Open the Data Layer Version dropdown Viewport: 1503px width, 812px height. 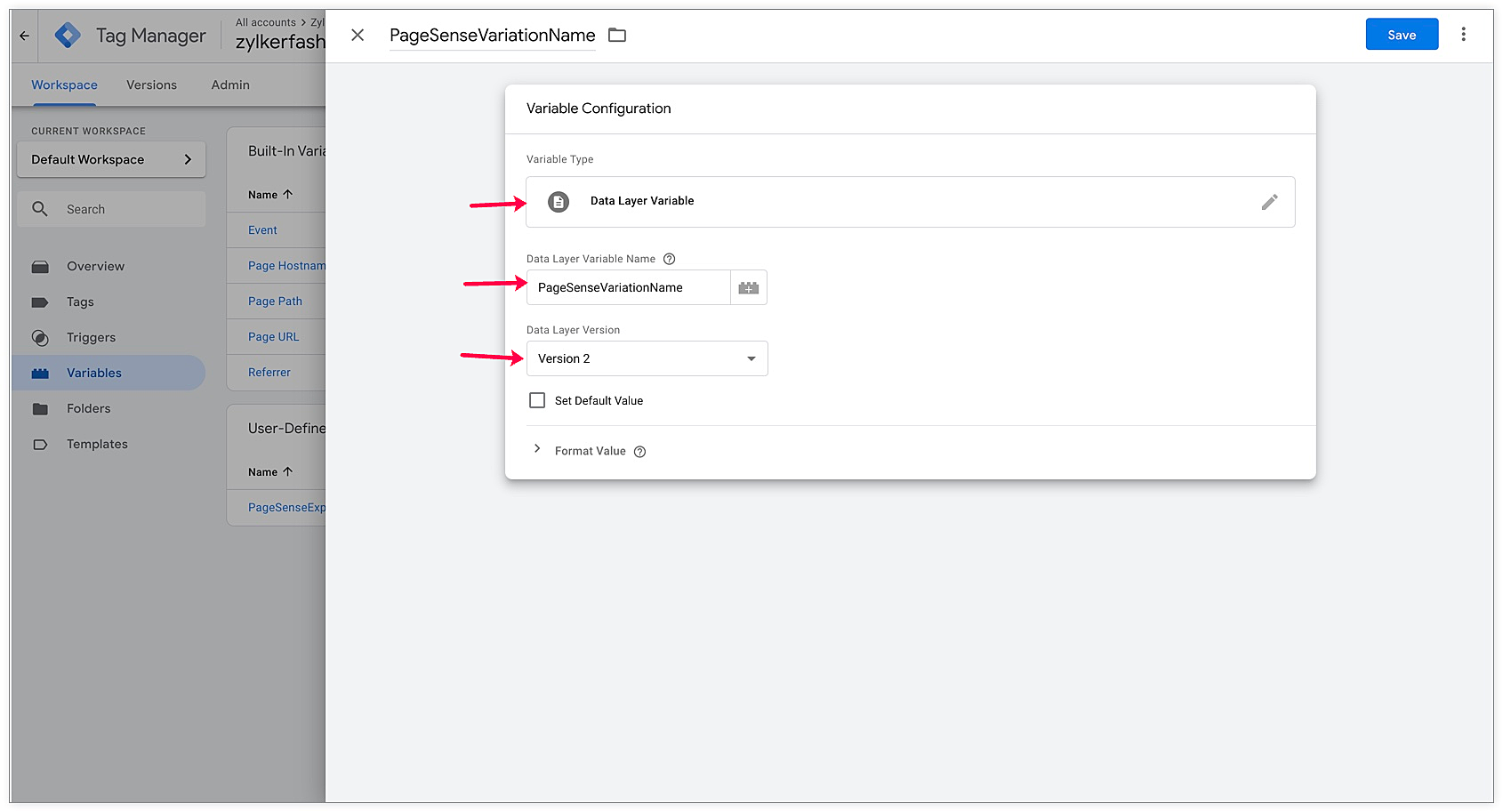click(x=647, y=359)
